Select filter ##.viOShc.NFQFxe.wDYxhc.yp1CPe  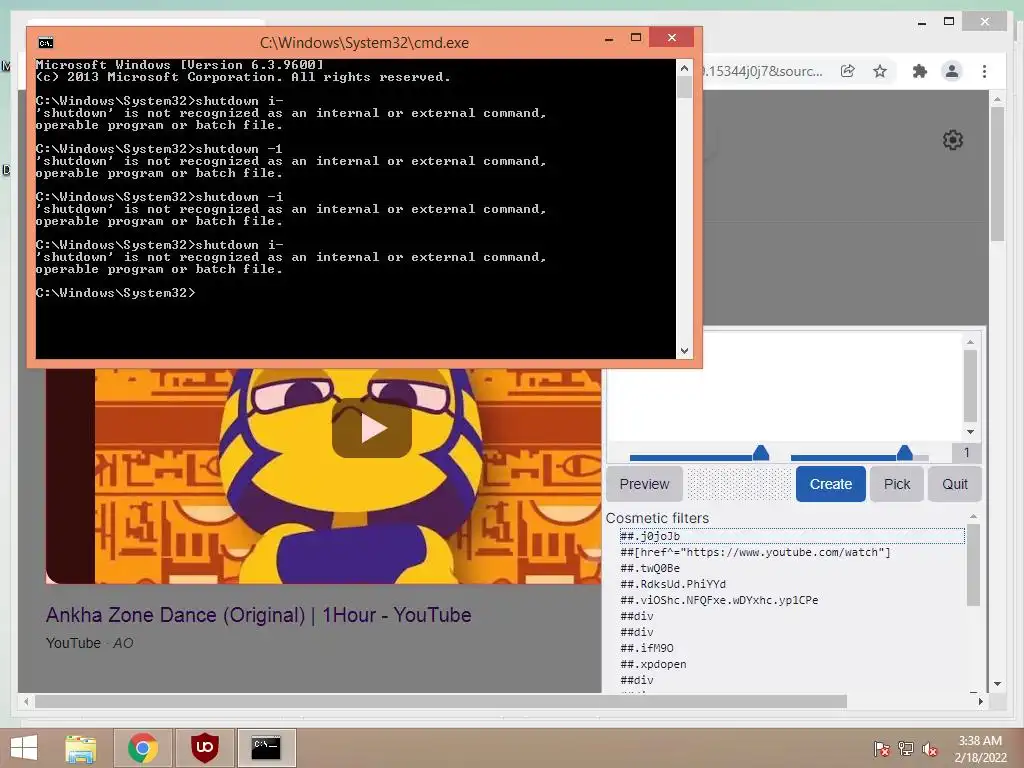[x=792, y=600]
